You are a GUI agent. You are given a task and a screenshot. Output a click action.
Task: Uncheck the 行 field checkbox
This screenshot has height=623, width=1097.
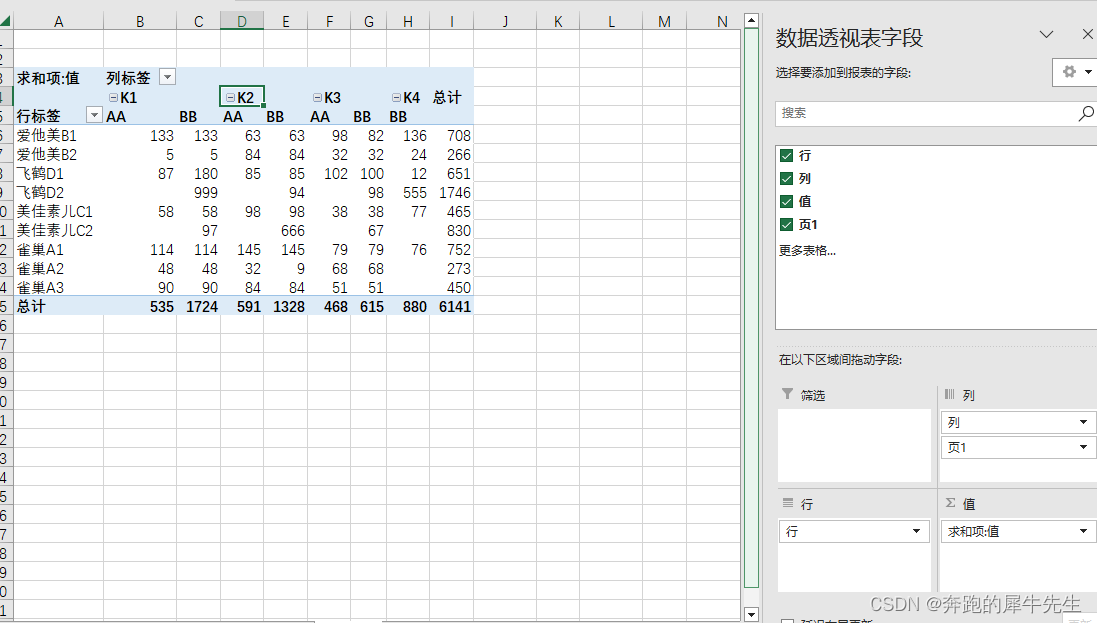point(786,155)
